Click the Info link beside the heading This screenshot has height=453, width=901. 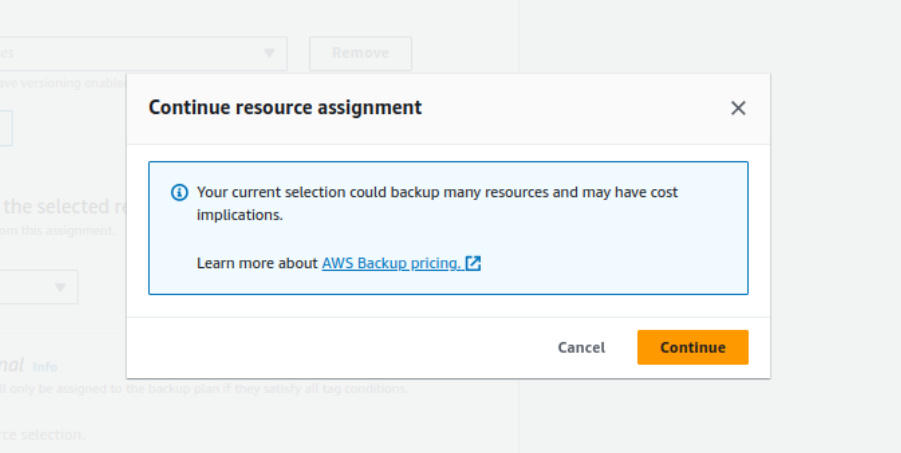[45, 367]
